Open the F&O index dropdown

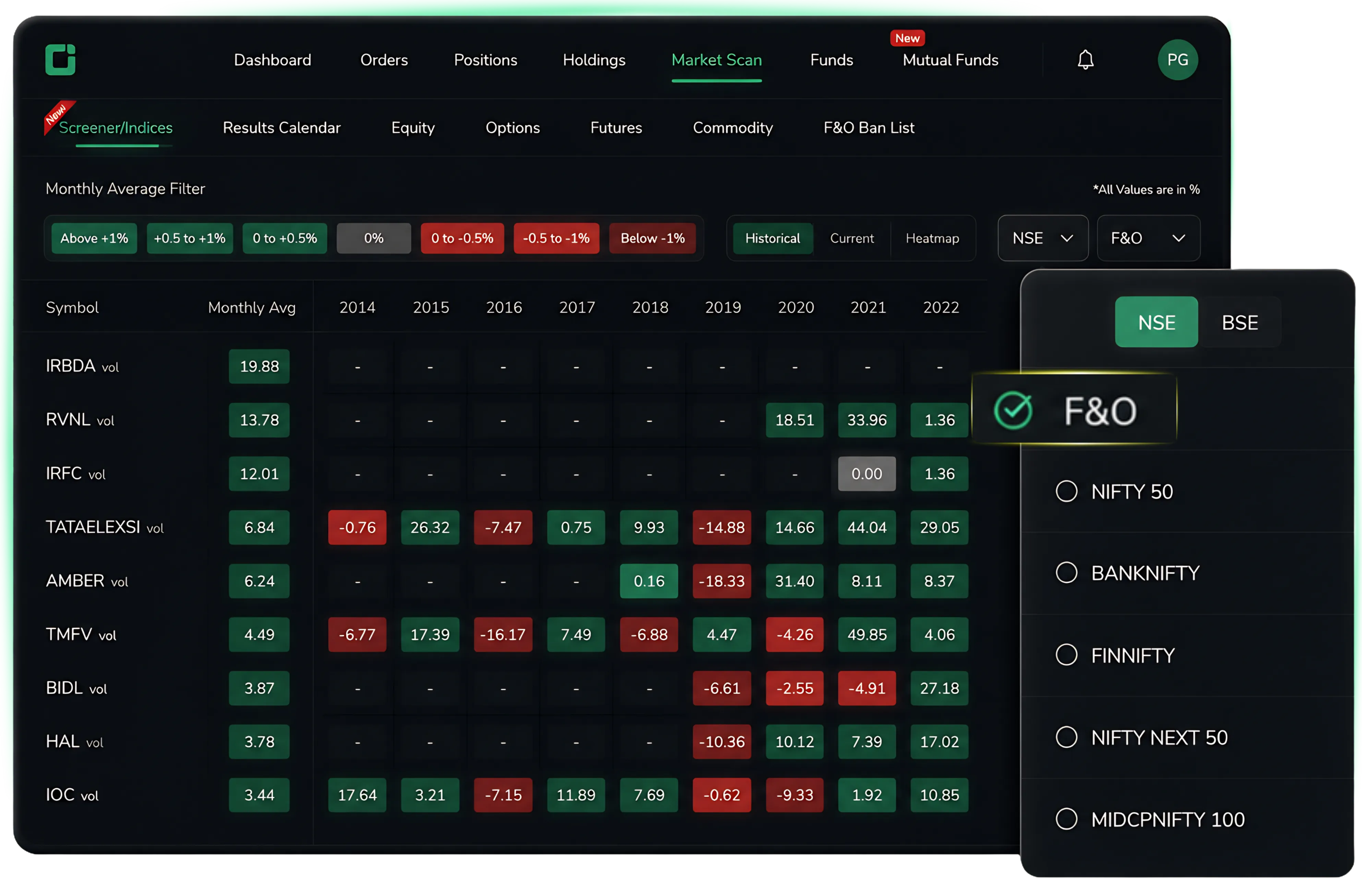pyautogui.click(x=1148, y=238)
